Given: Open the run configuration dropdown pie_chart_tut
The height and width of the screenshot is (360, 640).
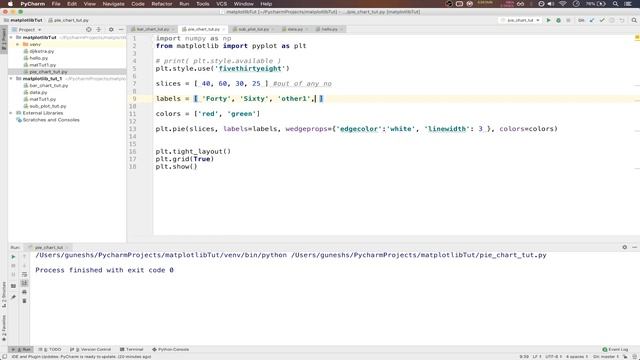Looking at the screenshot, I should point(520,20).
